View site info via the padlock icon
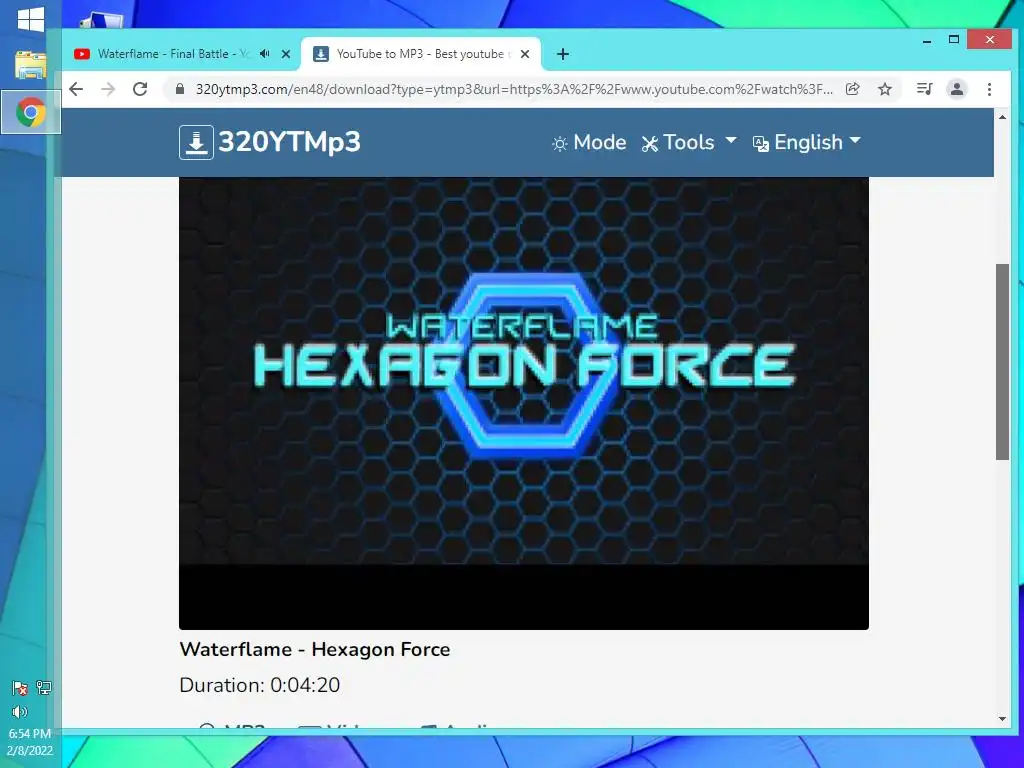Viewport: 1024px width, 768px height. coord(180,89)
